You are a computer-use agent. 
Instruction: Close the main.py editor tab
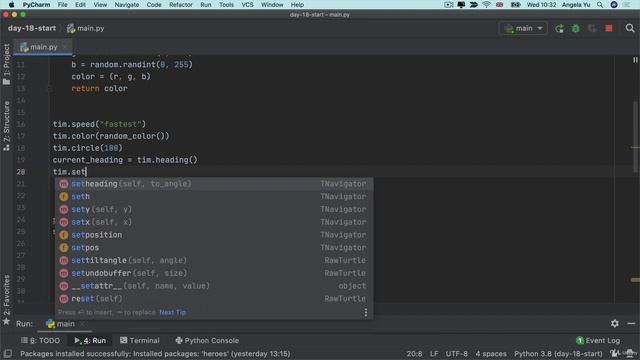[65, 47]
